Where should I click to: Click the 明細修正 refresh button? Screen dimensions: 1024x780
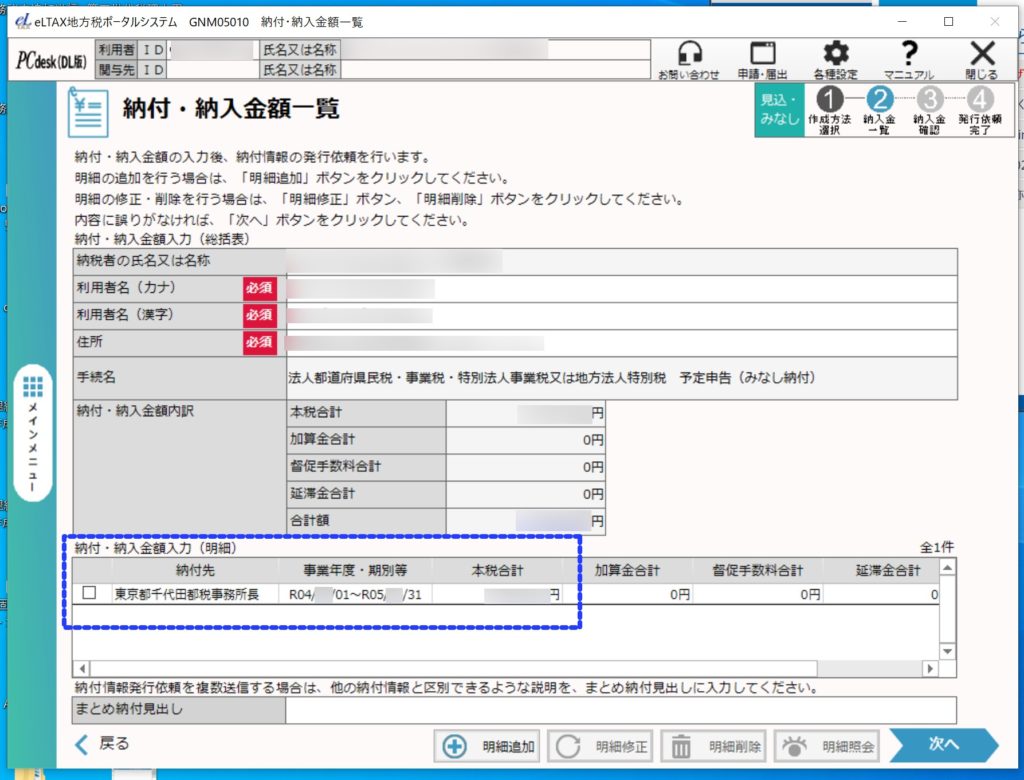pyautogui.click(x=602, y=746)
